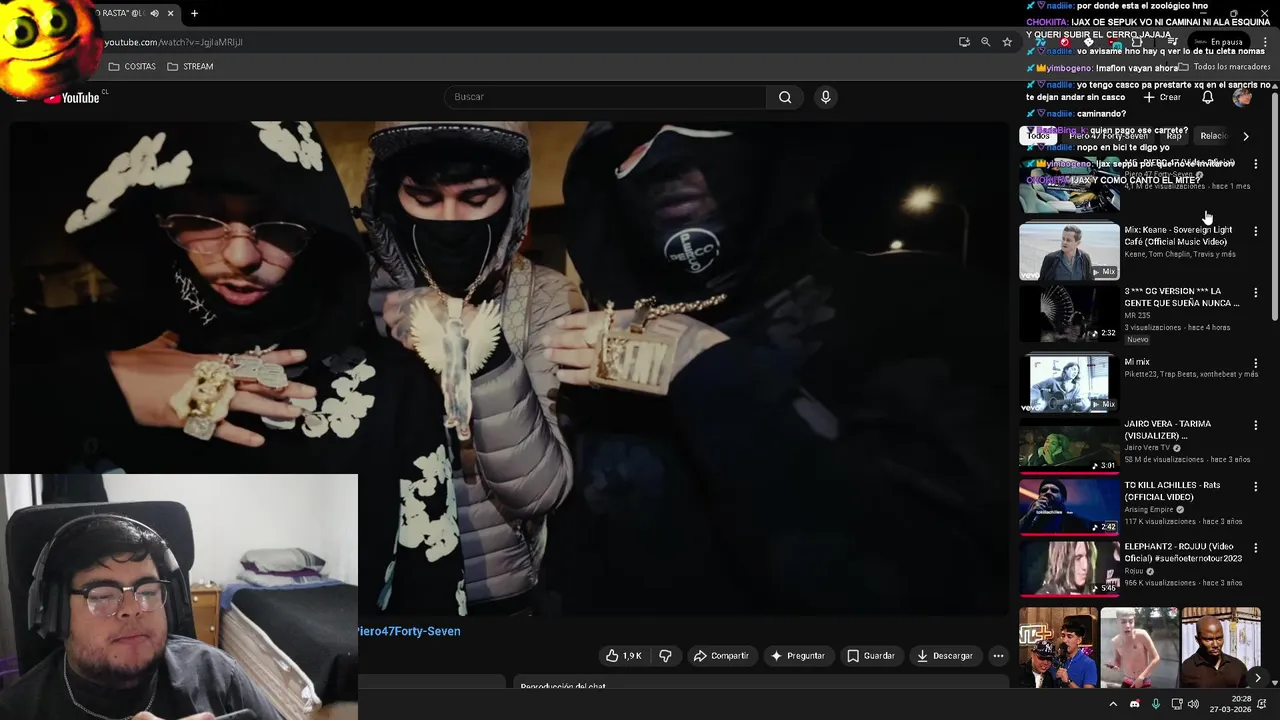Show hidden system tray icons
The height and width of the screenshot is (720, 1280).
[1113, 704]
